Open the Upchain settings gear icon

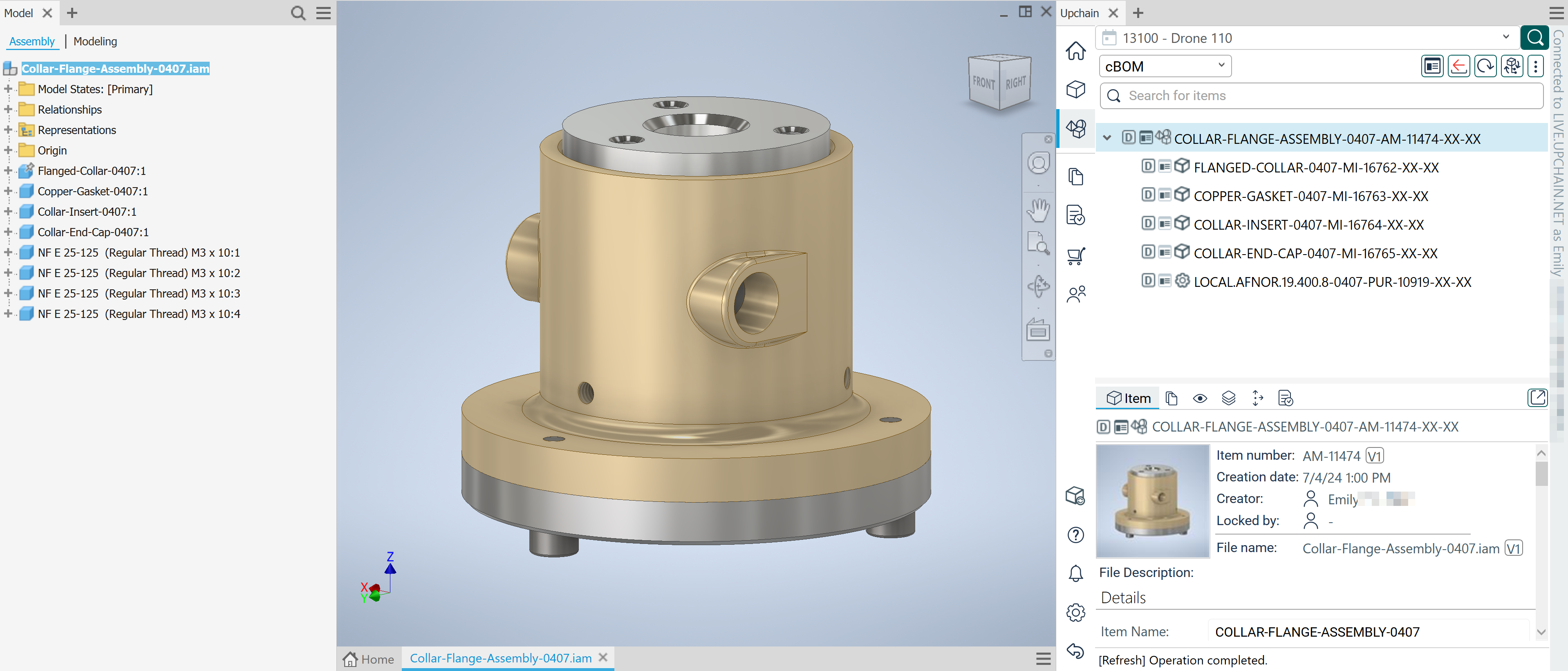[x=1075, y=612]
